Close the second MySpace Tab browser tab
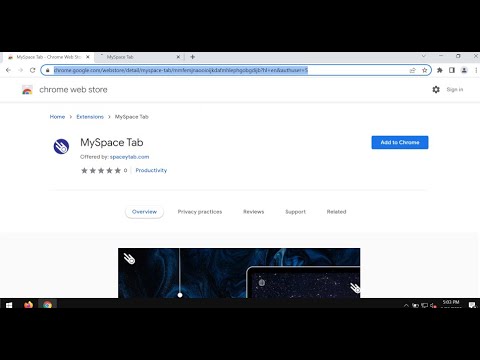 178,57
